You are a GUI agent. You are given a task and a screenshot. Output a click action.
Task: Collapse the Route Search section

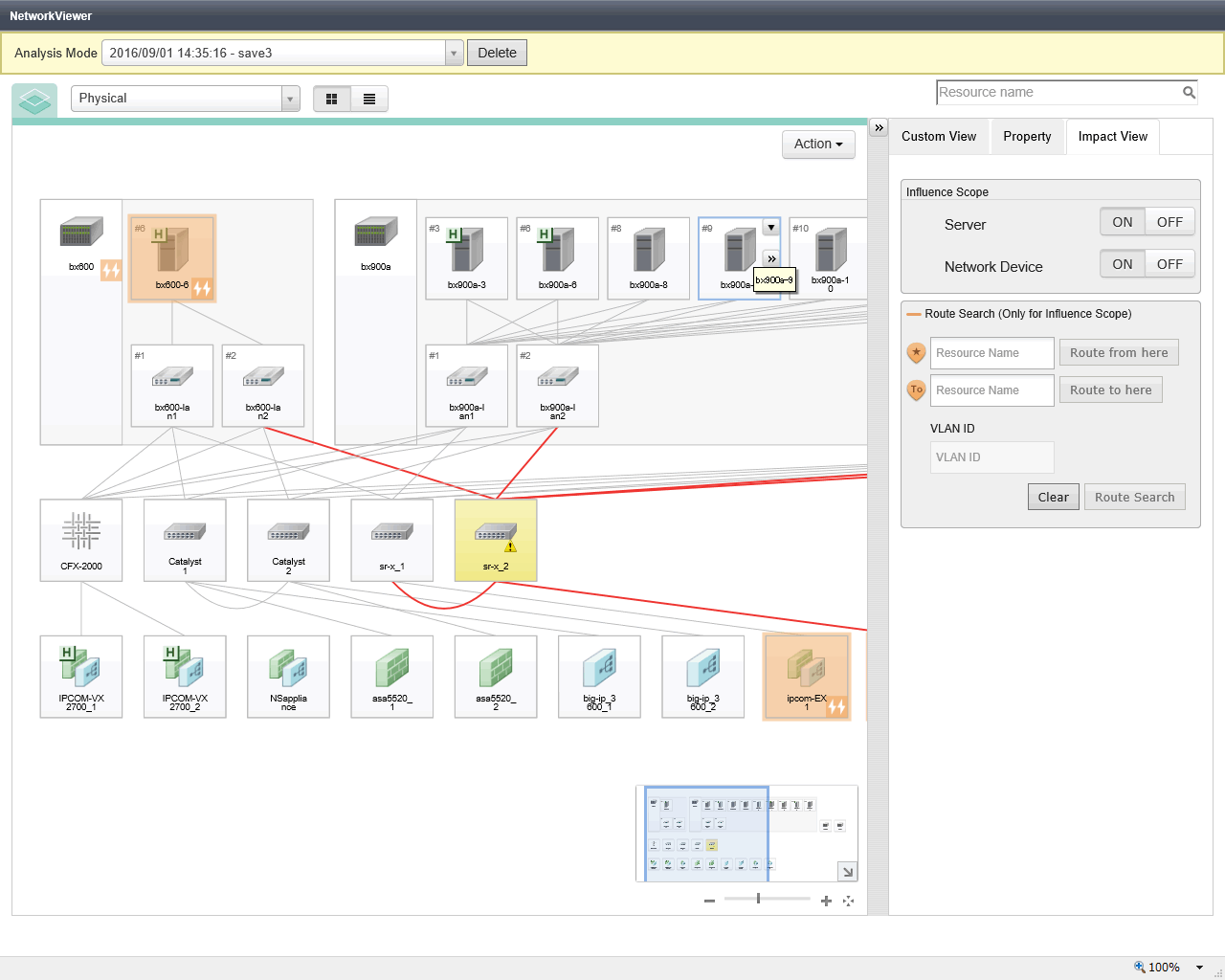(914, 314)
